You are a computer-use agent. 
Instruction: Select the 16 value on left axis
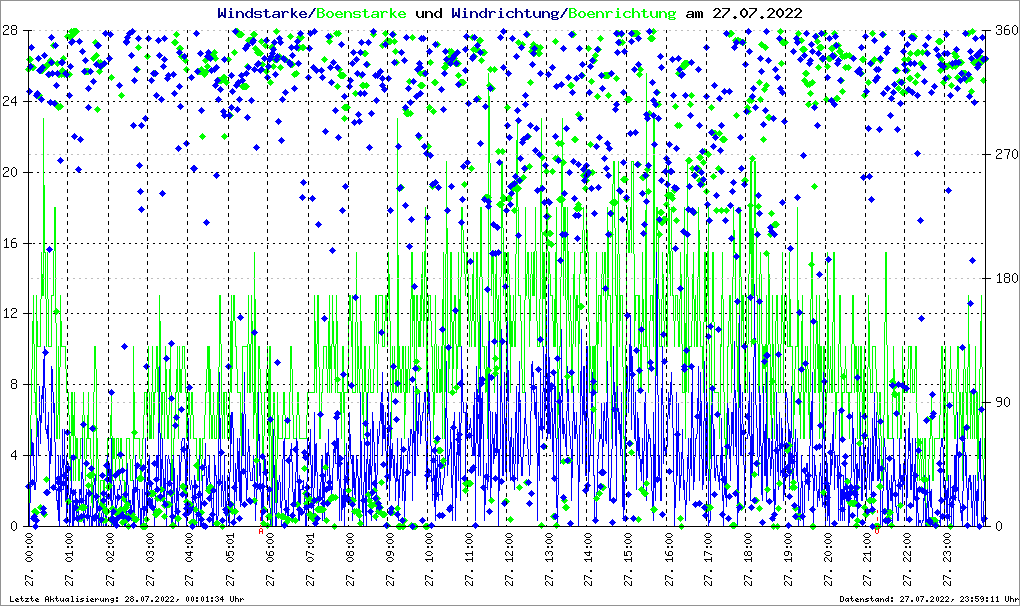tap(10, 243)
